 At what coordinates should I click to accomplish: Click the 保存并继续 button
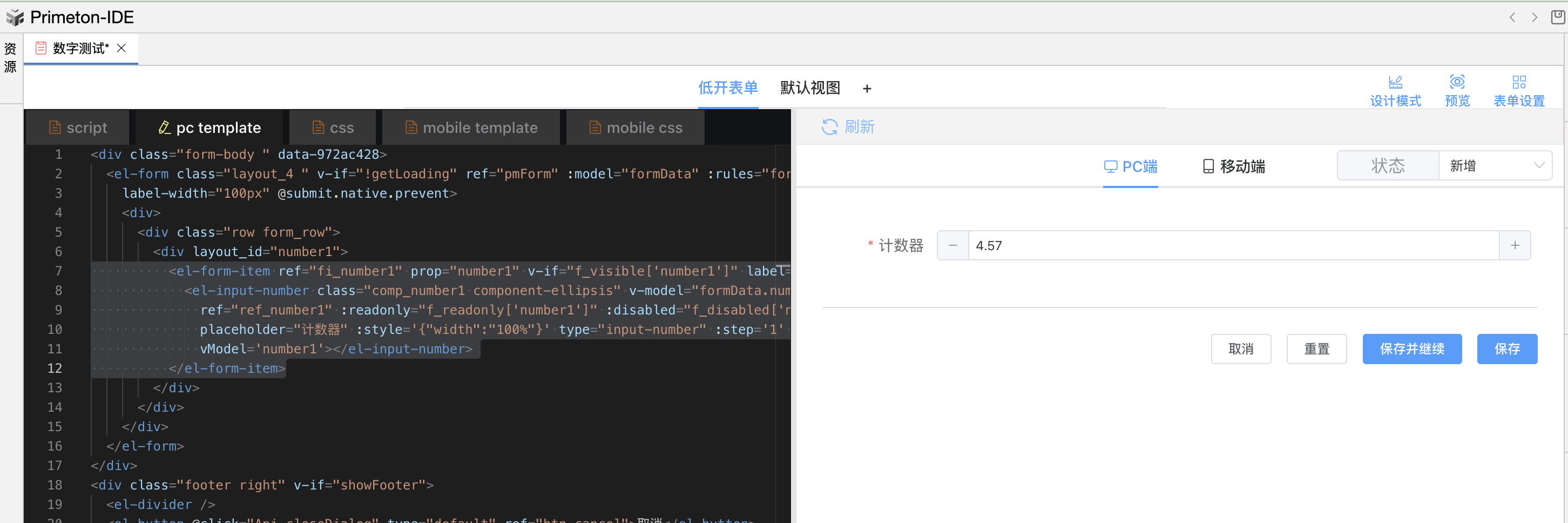pyautogui.click(x=1411, y=349)
